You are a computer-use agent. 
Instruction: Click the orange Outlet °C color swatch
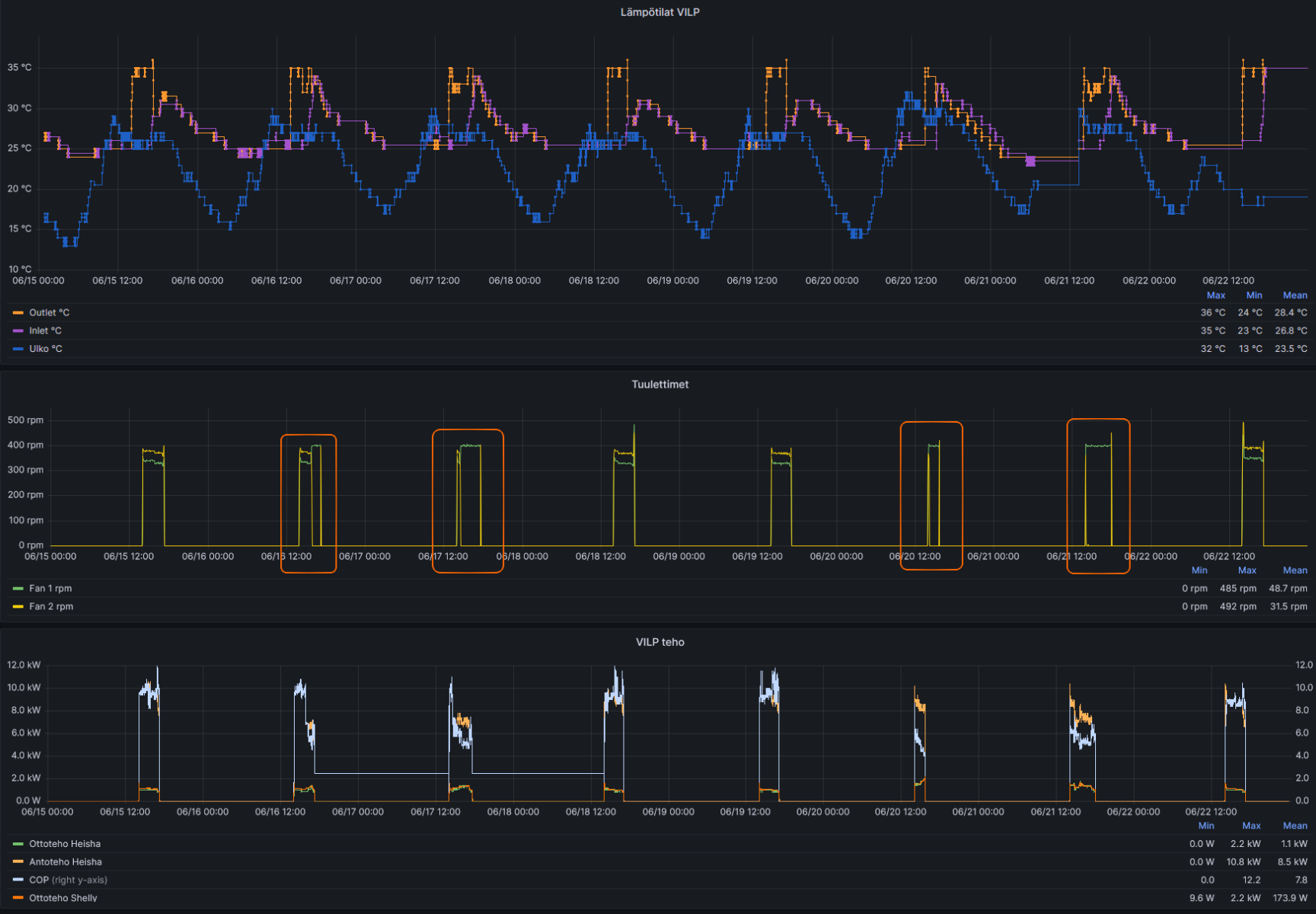point(18,313)
